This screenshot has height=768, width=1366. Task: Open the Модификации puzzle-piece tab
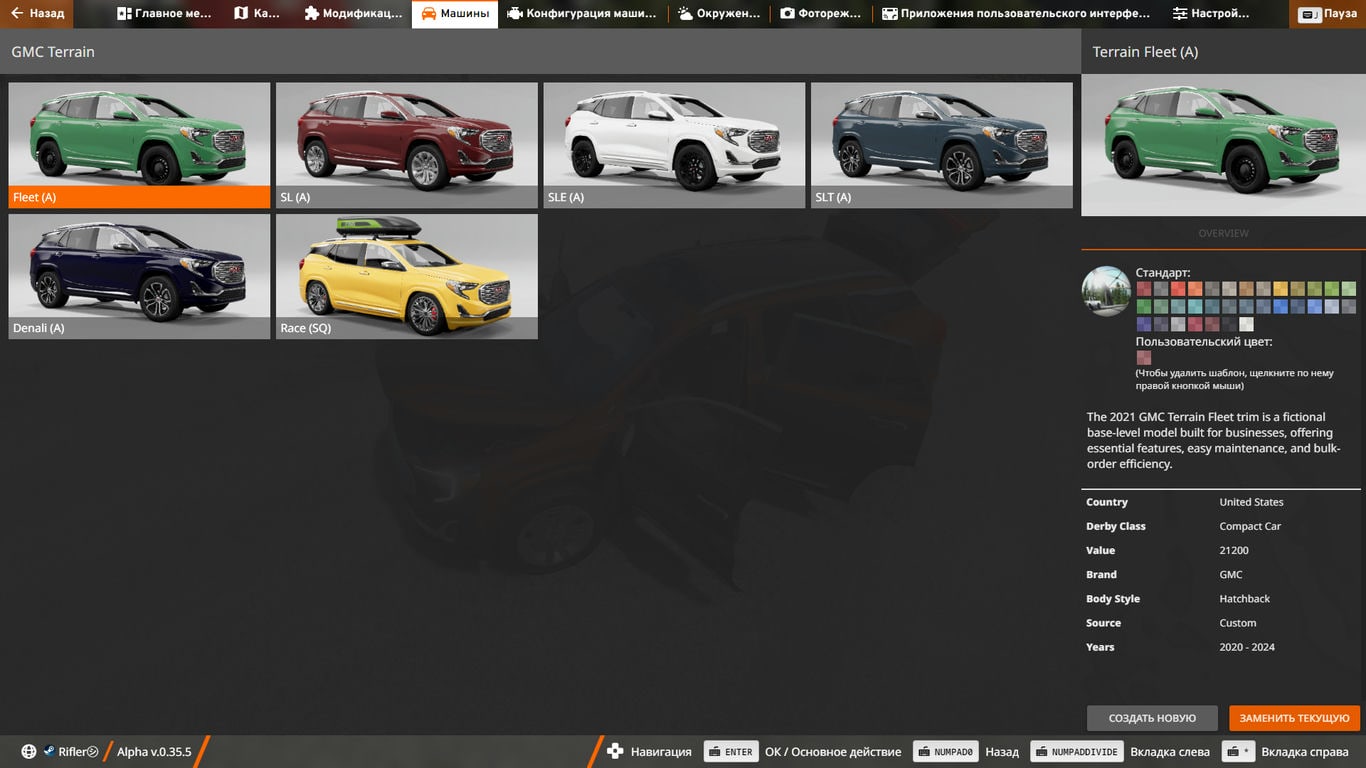[353, 14]
